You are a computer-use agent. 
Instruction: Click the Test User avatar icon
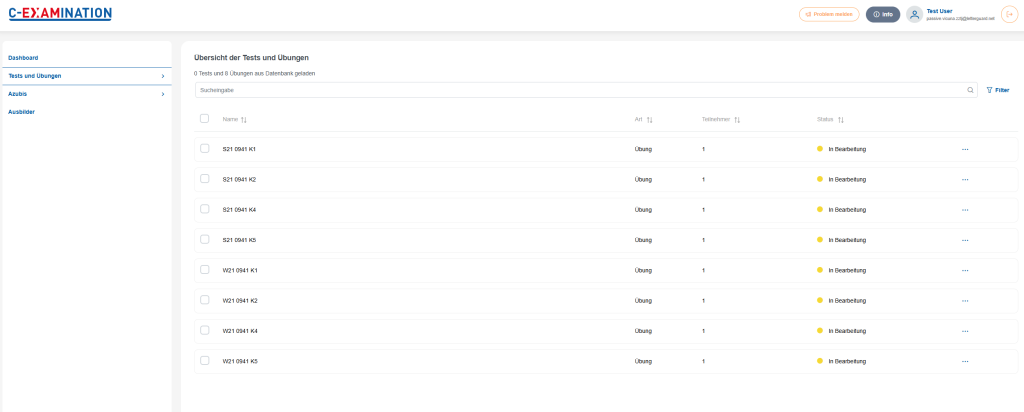point(914,14)
